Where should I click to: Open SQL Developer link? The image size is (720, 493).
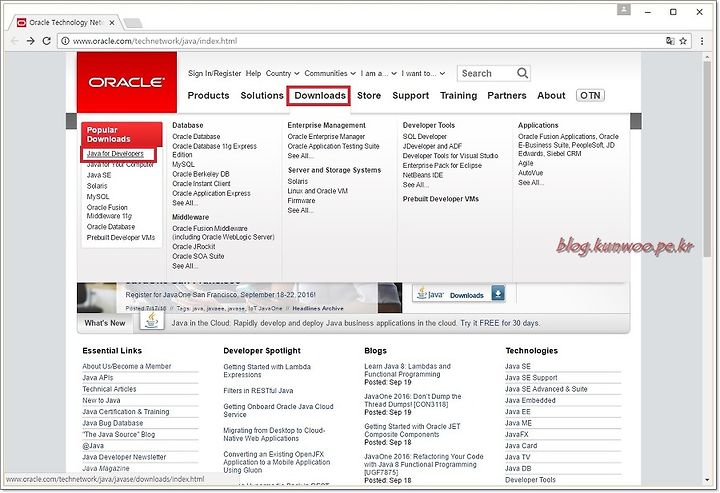[424, 136]
